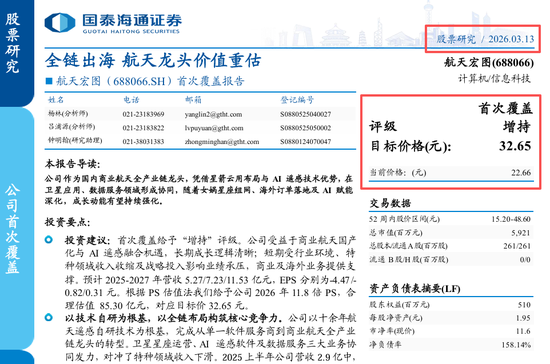Viewport: 550px width, 364px height.
Task: Click the main title 全链出海 航天龙头价值重估
Action: pos(153,60)
